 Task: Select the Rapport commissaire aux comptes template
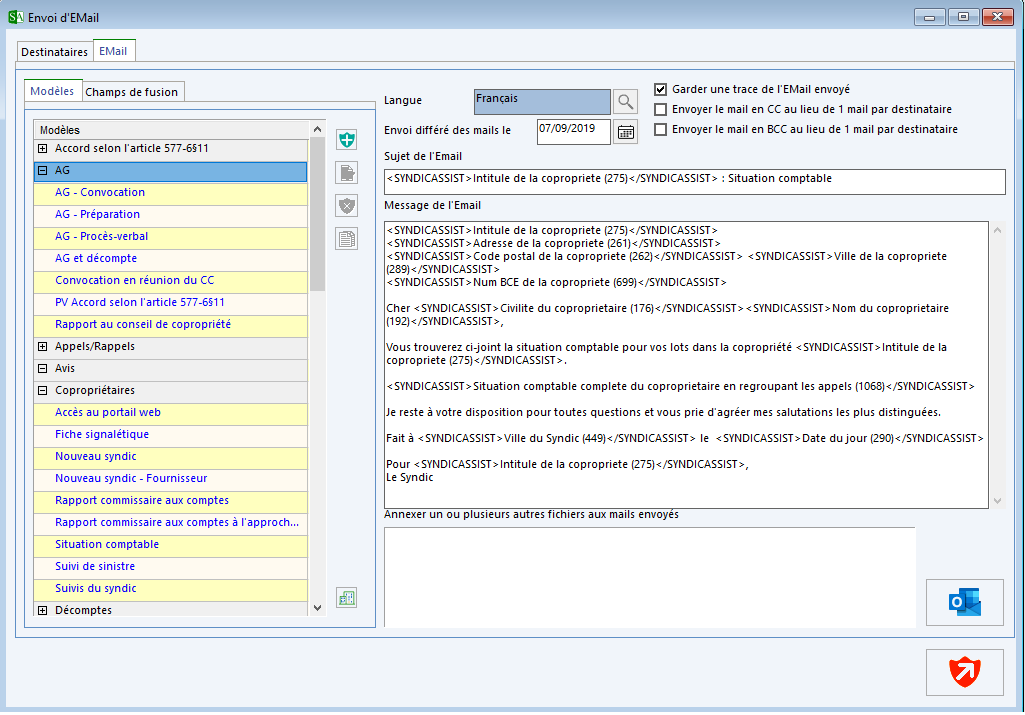pos(171,501)
